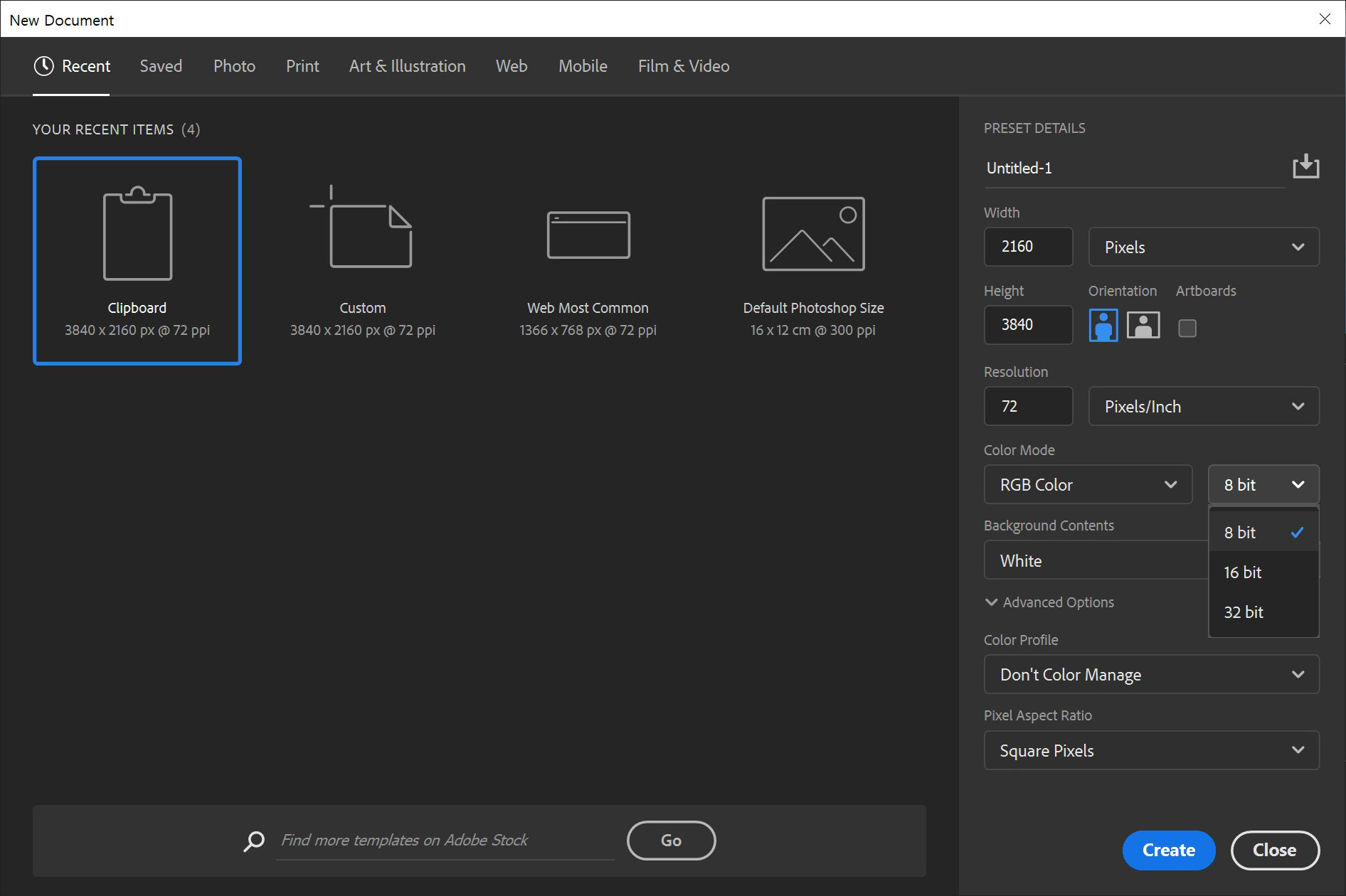Click the clock icon on Recent tab
The image size is (1346, 896).
tap(43, 66)
